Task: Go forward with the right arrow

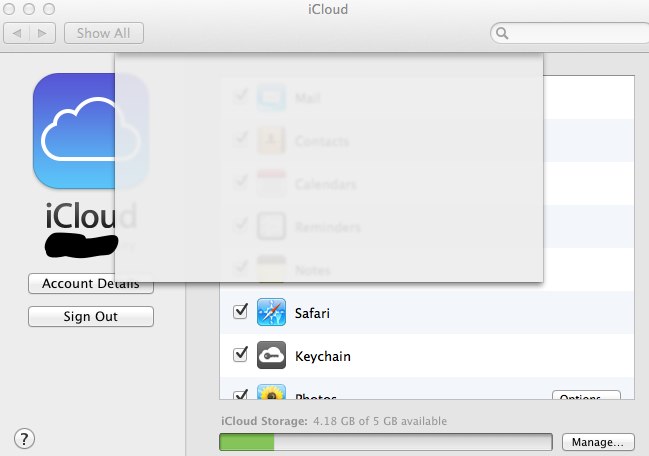Action: (42, 33)
